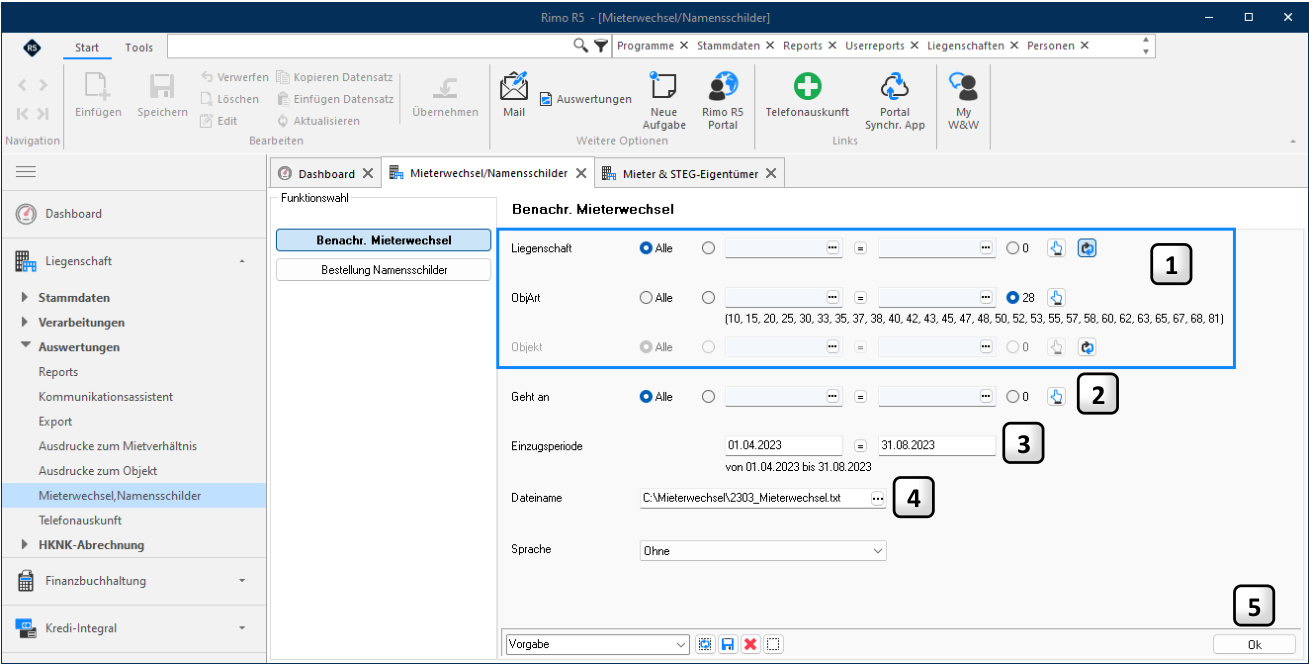Click the hand-select icon in Liegenschaft row
Viewport: 1309px width, 665px height.
click(x=1056, y=248)
